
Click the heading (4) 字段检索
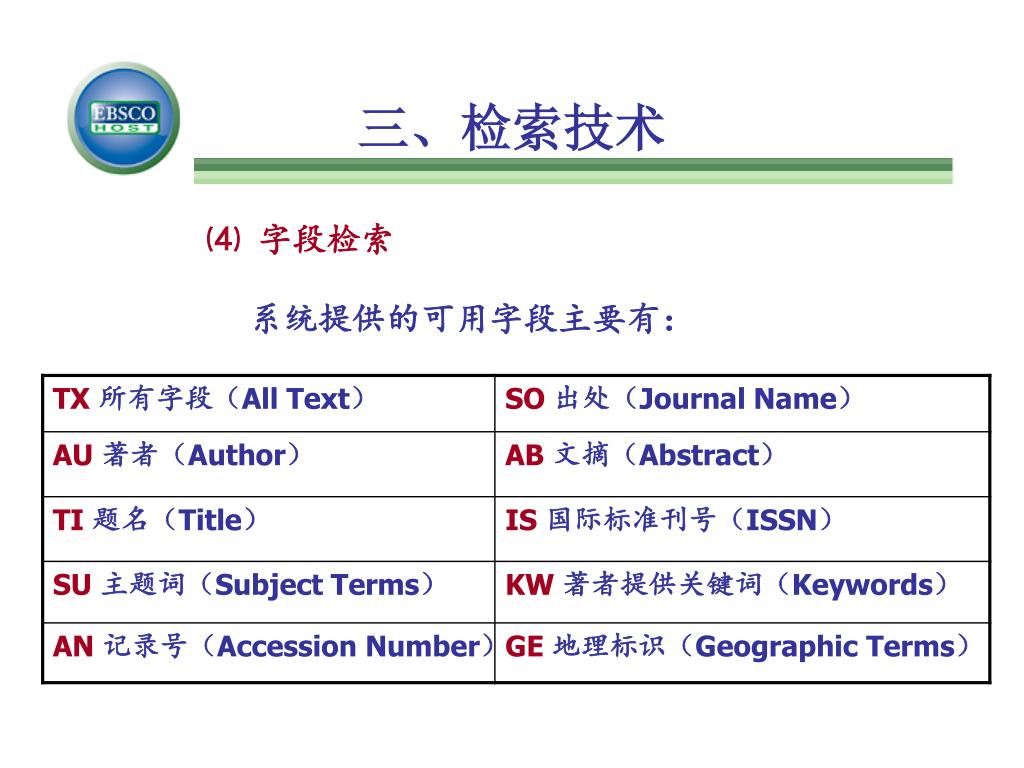tap(298, 239)
